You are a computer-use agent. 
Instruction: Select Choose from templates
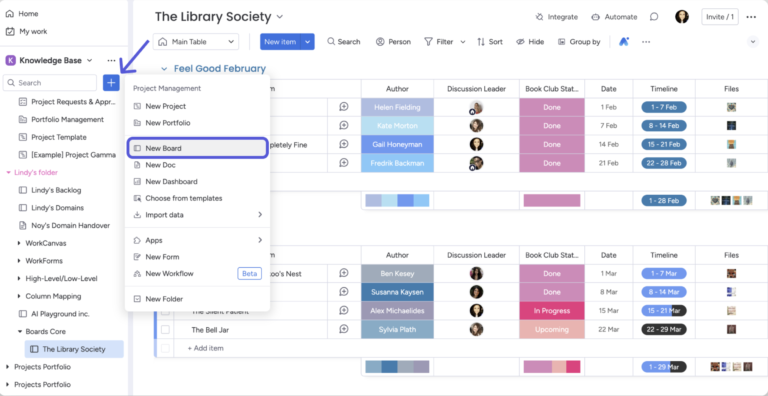click(x=197, y=198)
